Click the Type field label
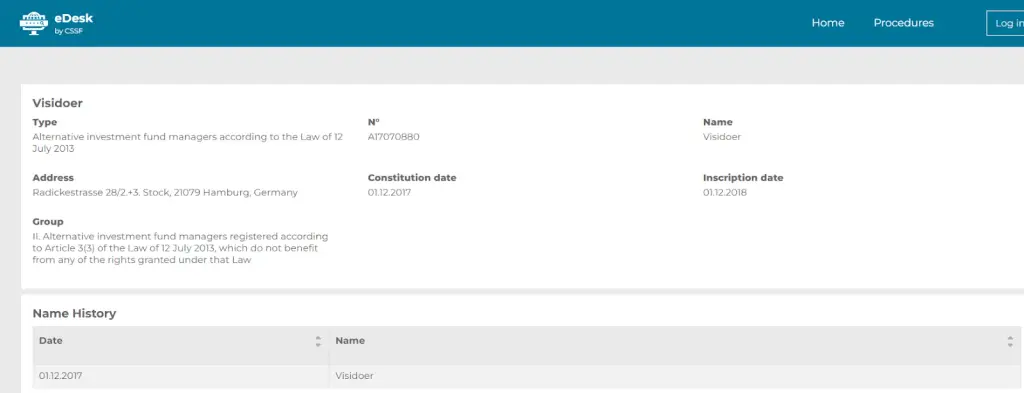Image resolution: width=1024 pixels, height=393 pixels. point(44,122)
